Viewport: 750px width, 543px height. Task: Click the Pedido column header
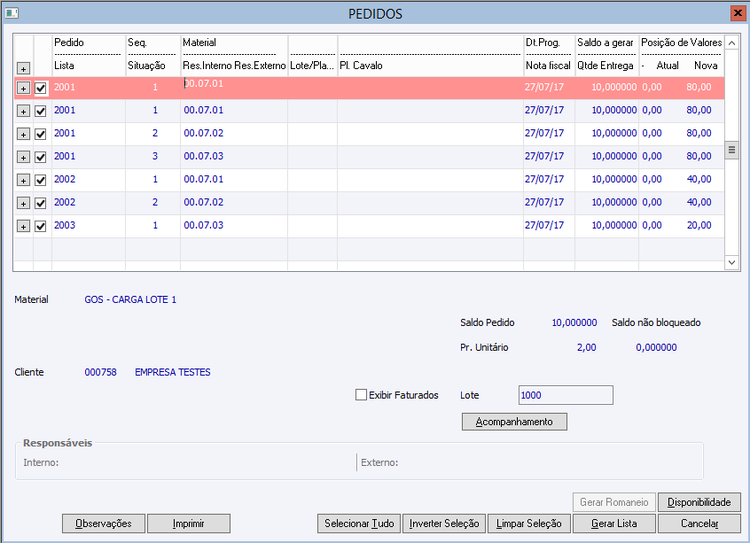click(x=69, y=43)
